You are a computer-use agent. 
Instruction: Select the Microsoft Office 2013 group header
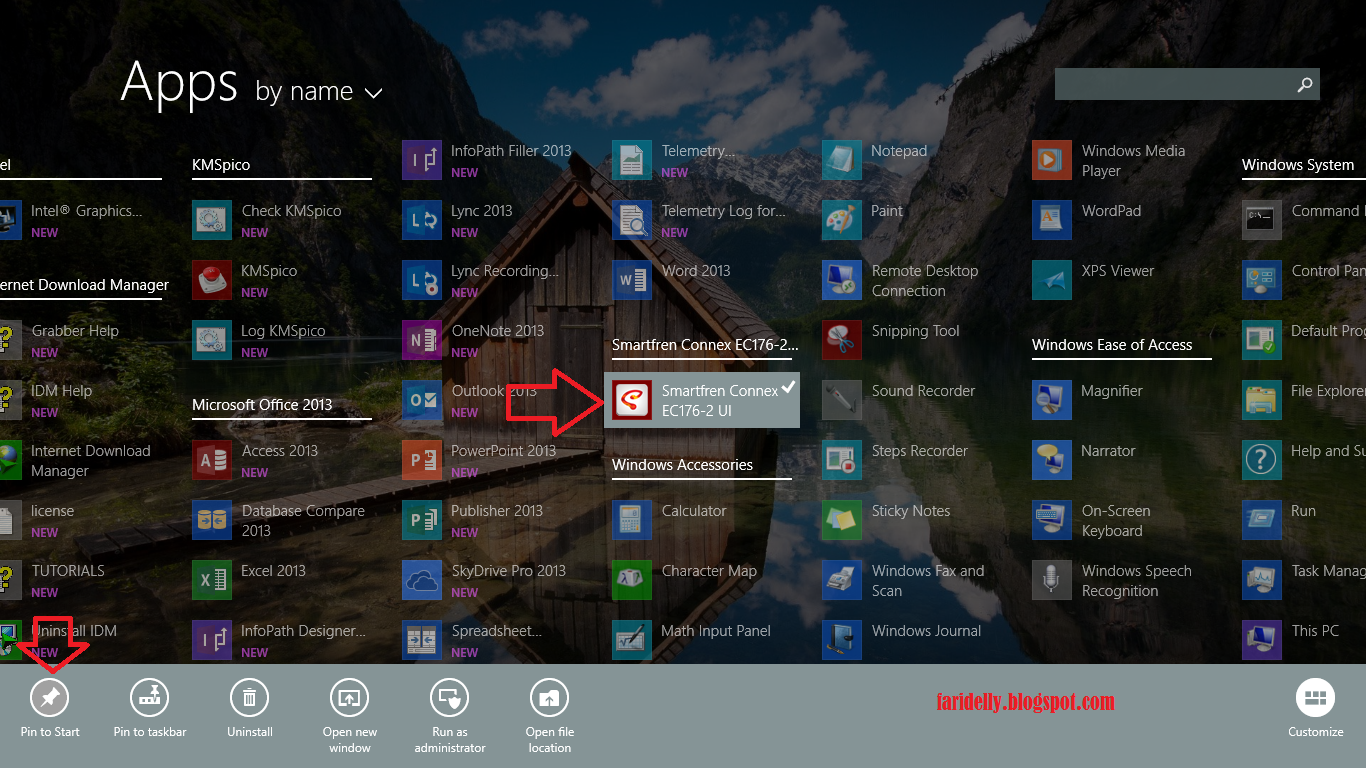tap(262, 405)
